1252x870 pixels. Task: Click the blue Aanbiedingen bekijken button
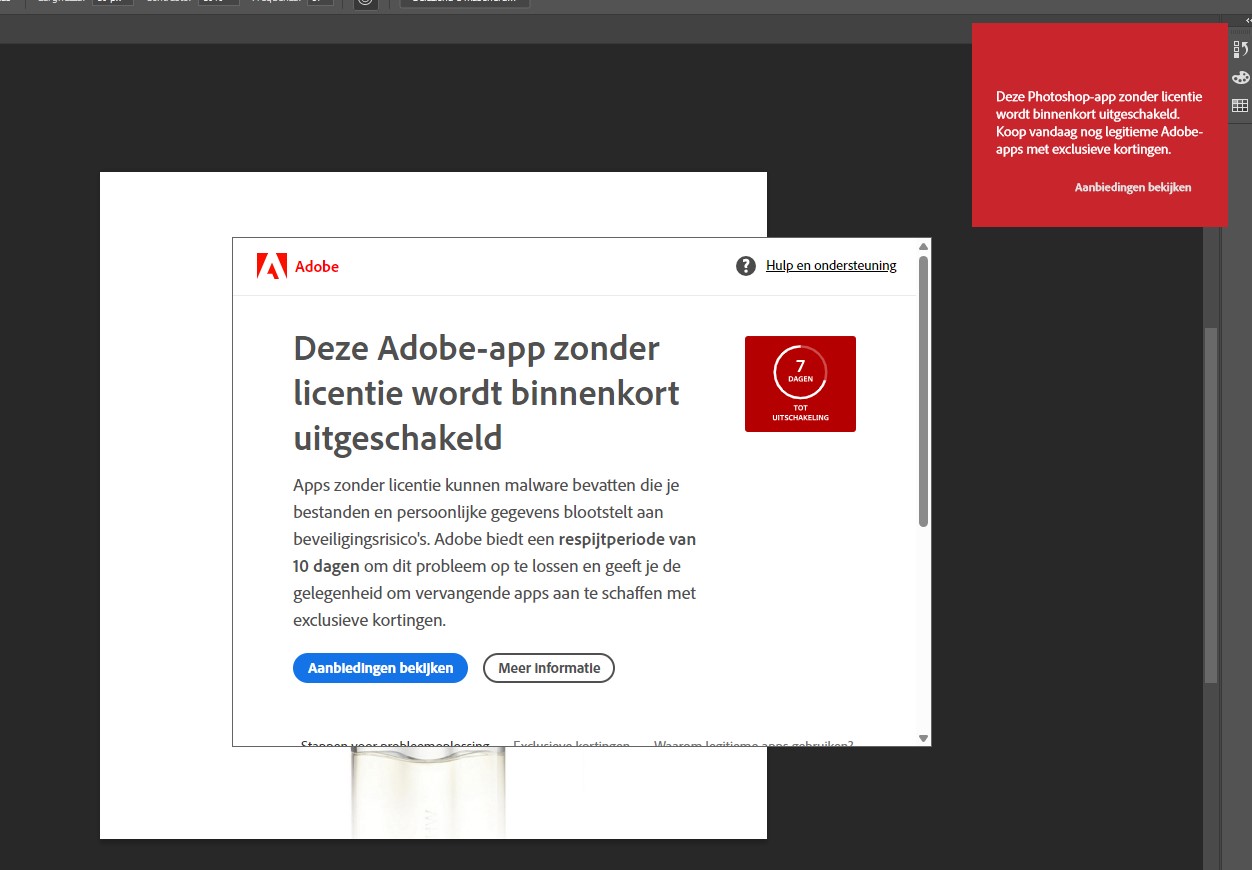pos(380,668)
